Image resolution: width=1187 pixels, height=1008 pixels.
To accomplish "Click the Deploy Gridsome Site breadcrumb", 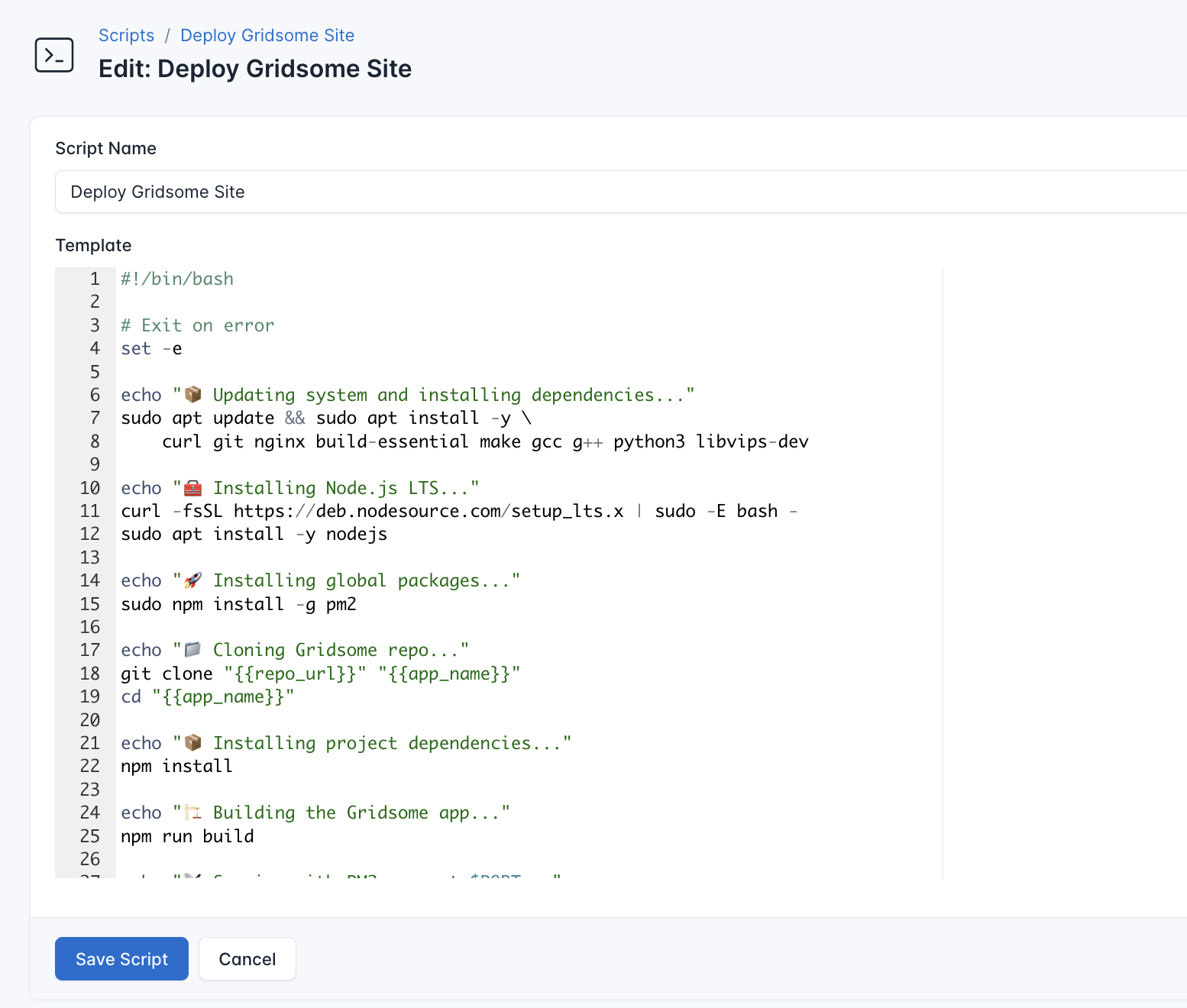I will point(267,35).
